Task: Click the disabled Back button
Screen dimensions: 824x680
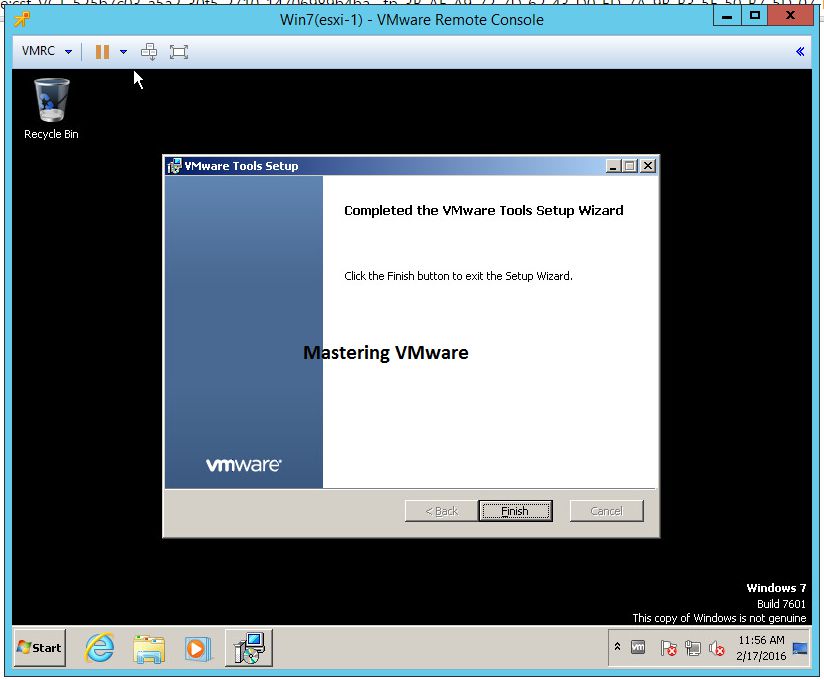Action: coord(441,511)
